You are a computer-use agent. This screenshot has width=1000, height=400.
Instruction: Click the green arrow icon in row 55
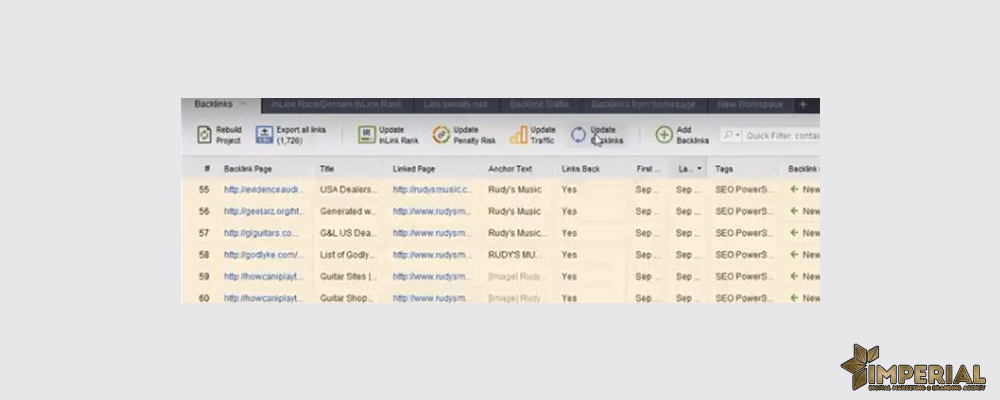pos(794,189)
